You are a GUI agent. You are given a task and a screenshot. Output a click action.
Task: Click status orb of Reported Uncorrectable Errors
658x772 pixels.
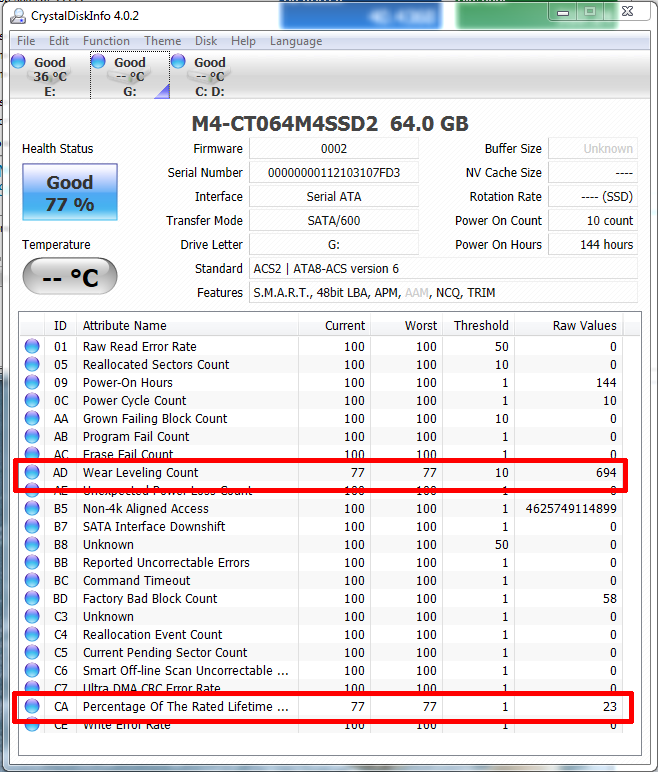[x=32, y=562]
